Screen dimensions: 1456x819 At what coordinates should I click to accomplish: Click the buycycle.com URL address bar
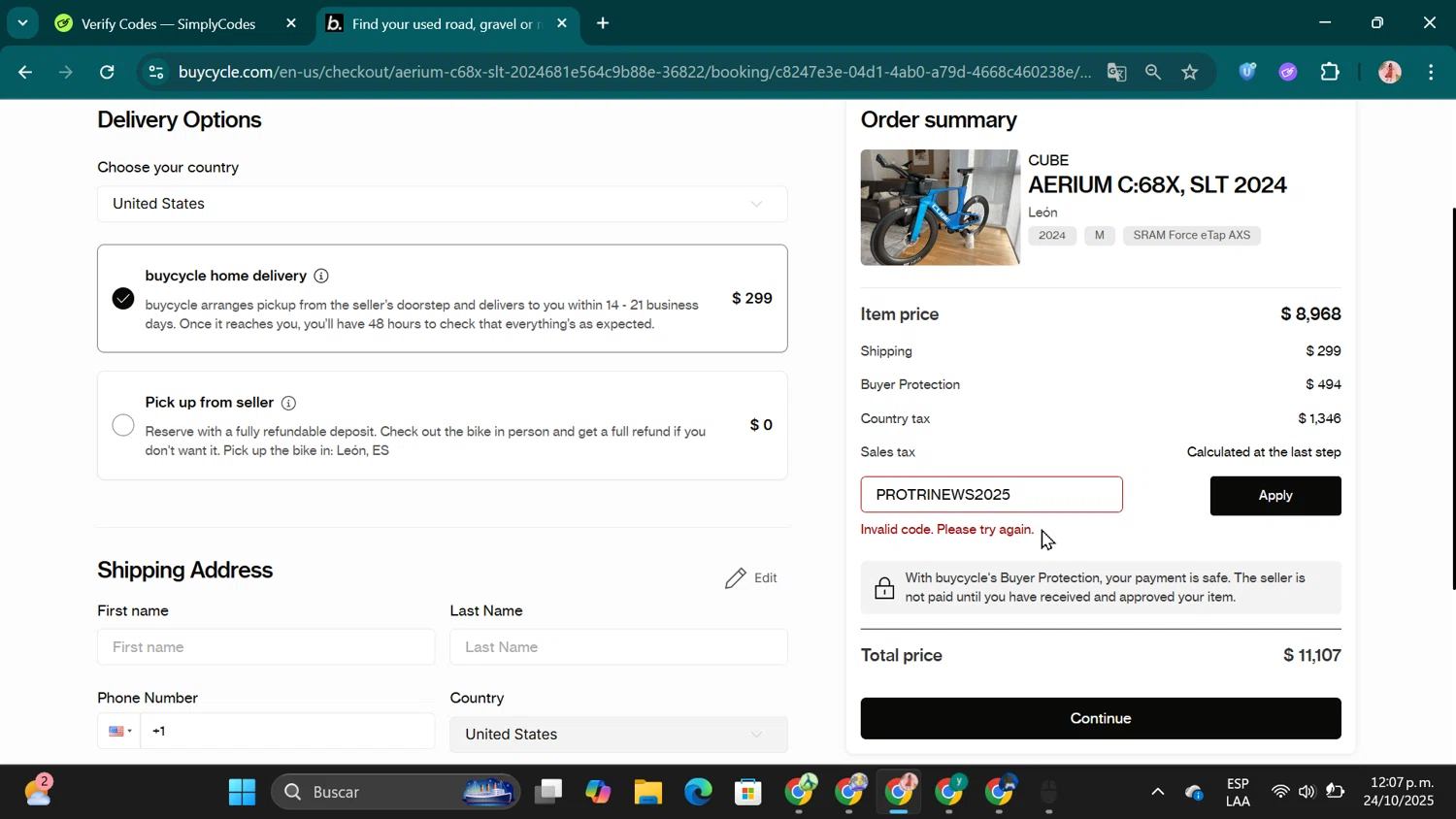634,72
